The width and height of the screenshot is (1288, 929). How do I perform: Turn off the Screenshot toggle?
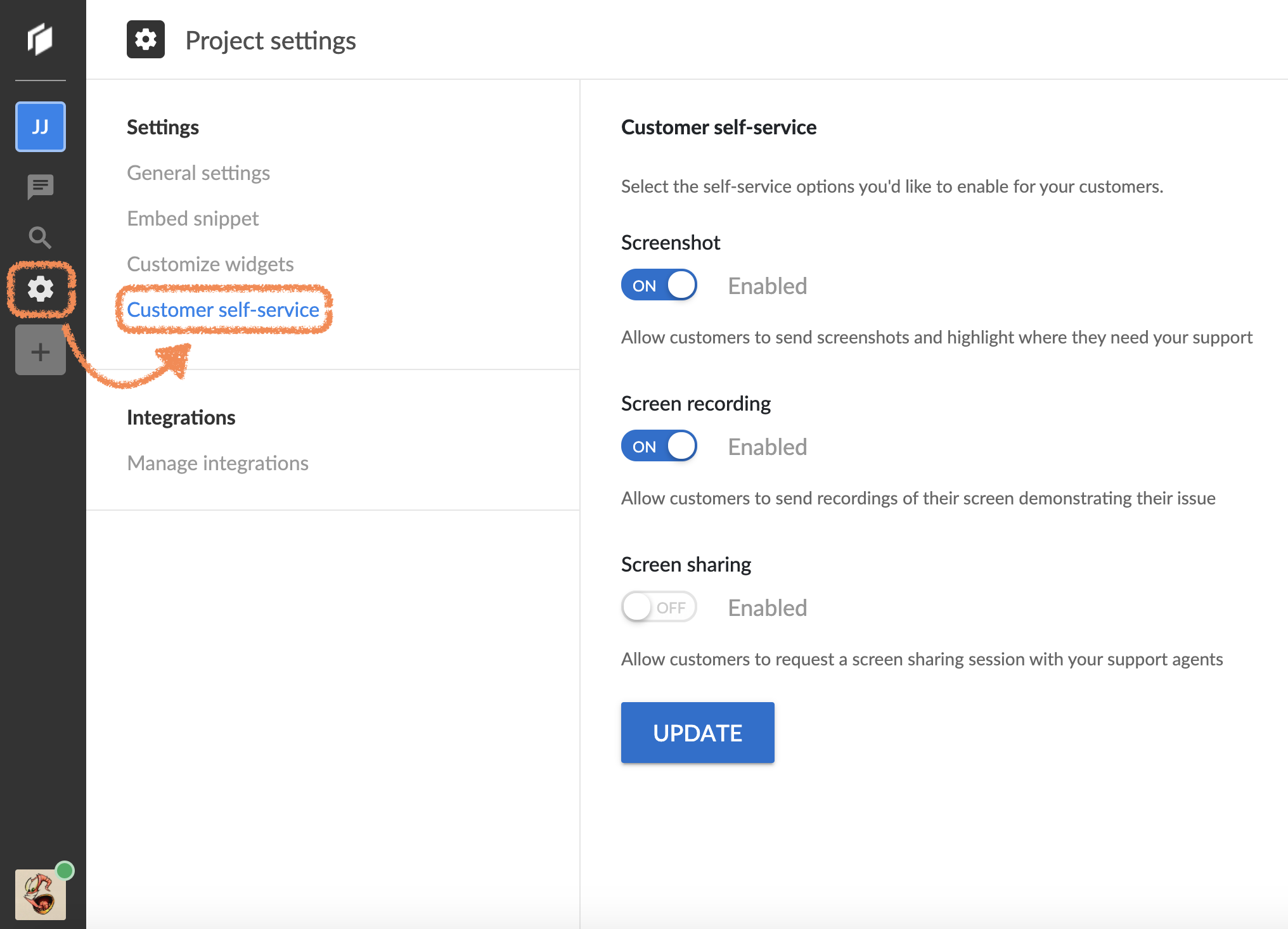click(659, 285)
